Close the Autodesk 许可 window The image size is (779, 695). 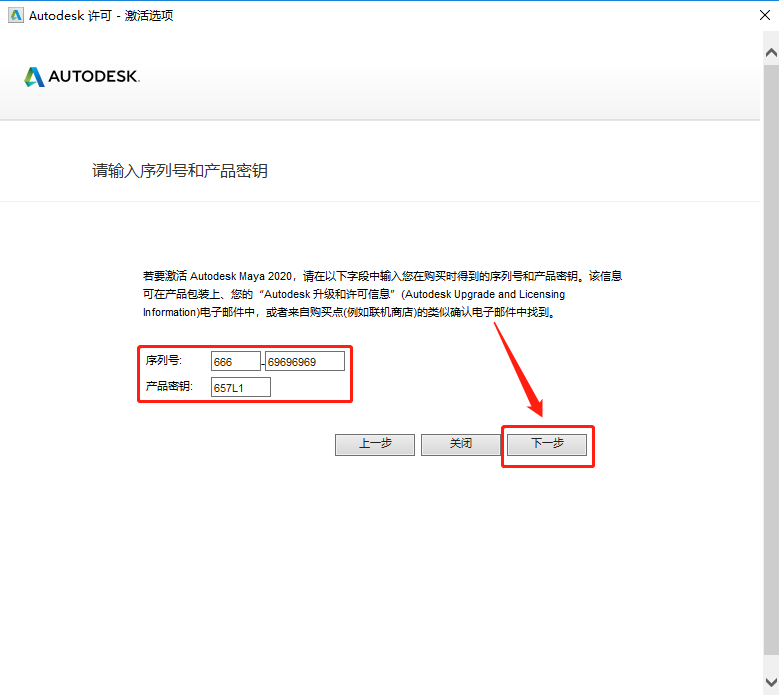click(x=765, y=15)
